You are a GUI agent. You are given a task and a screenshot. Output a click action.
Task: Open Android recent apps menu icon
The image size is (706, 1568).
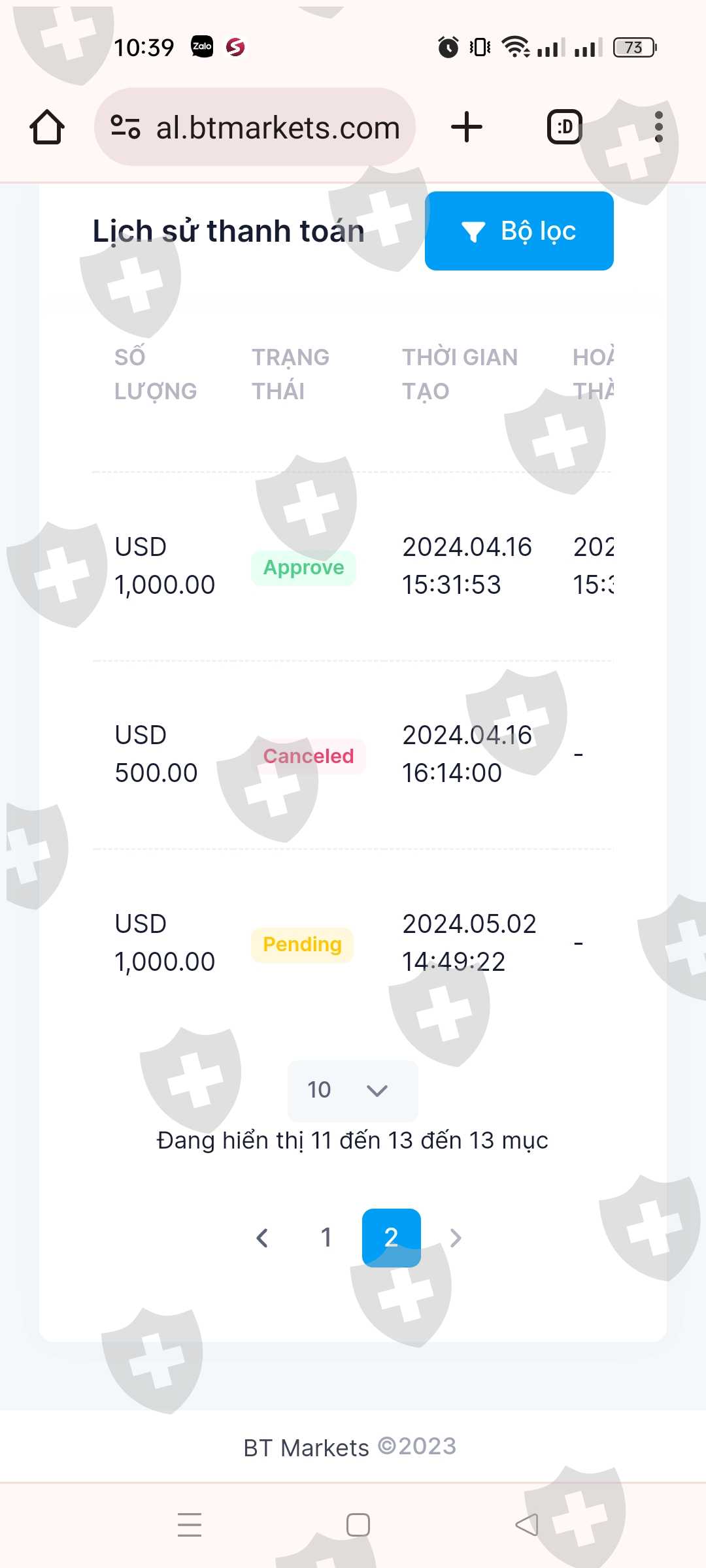190,1525
